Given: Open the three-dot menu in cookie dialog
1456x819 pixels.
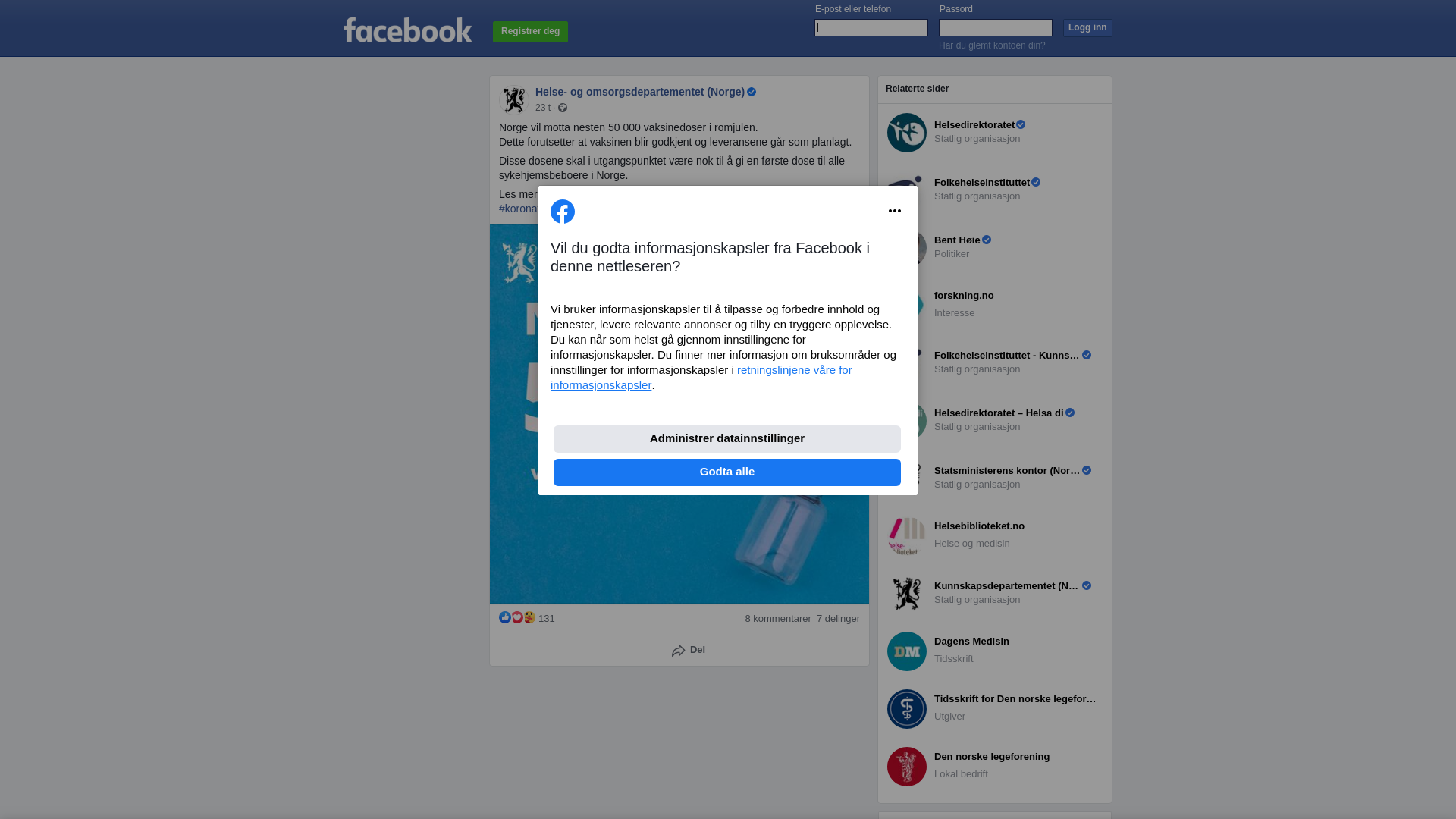Looking at the screenshot, I should point(895,212).
